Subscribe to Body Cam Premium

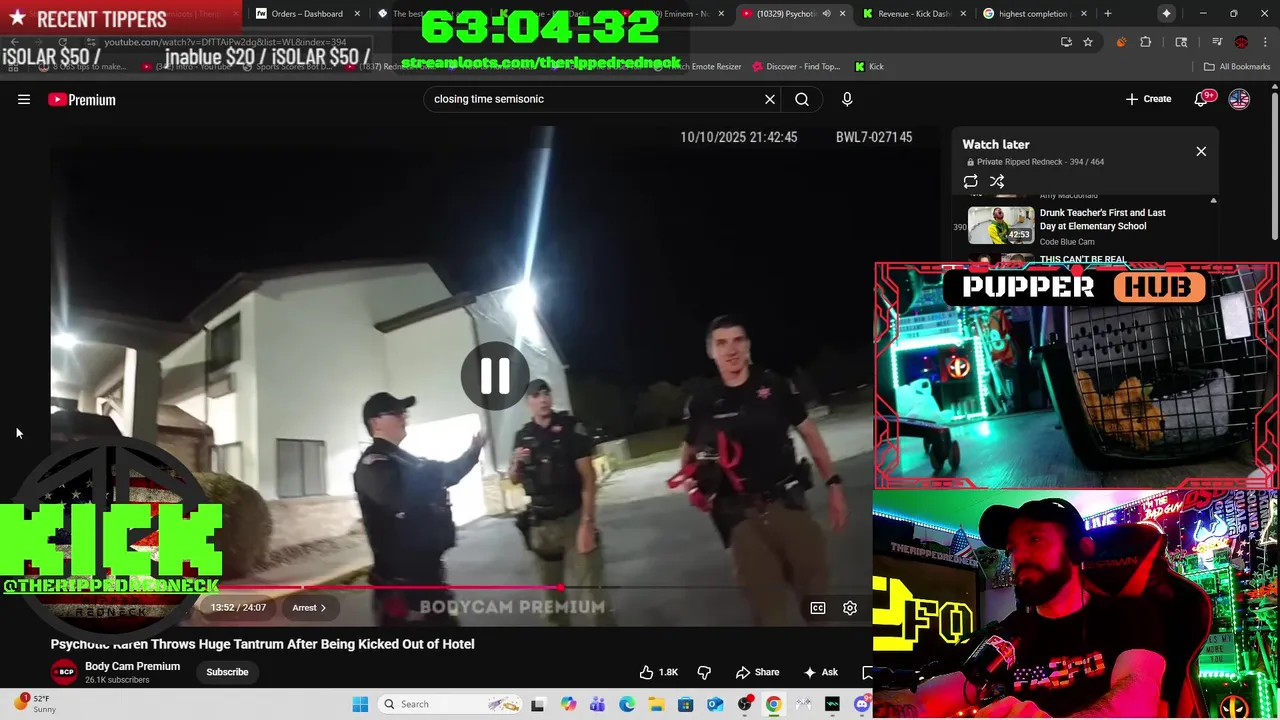[x=227, y=672]
